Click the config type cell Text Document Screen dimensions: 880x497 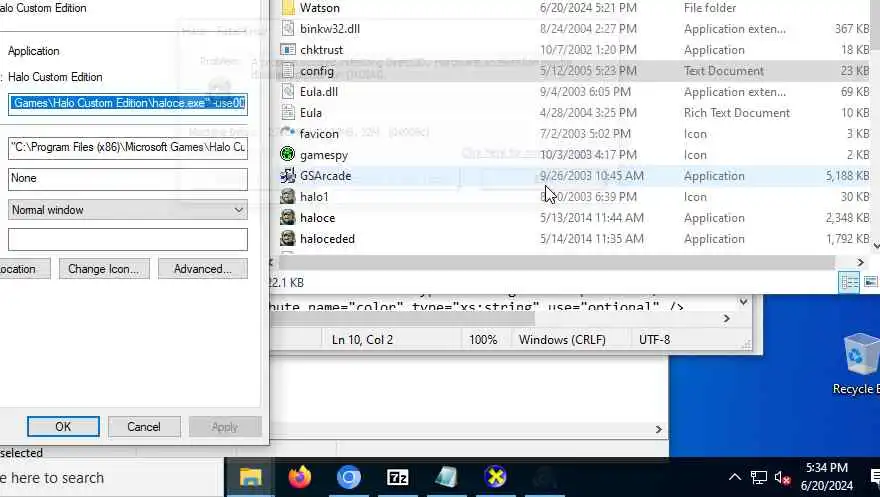point(724,71)
